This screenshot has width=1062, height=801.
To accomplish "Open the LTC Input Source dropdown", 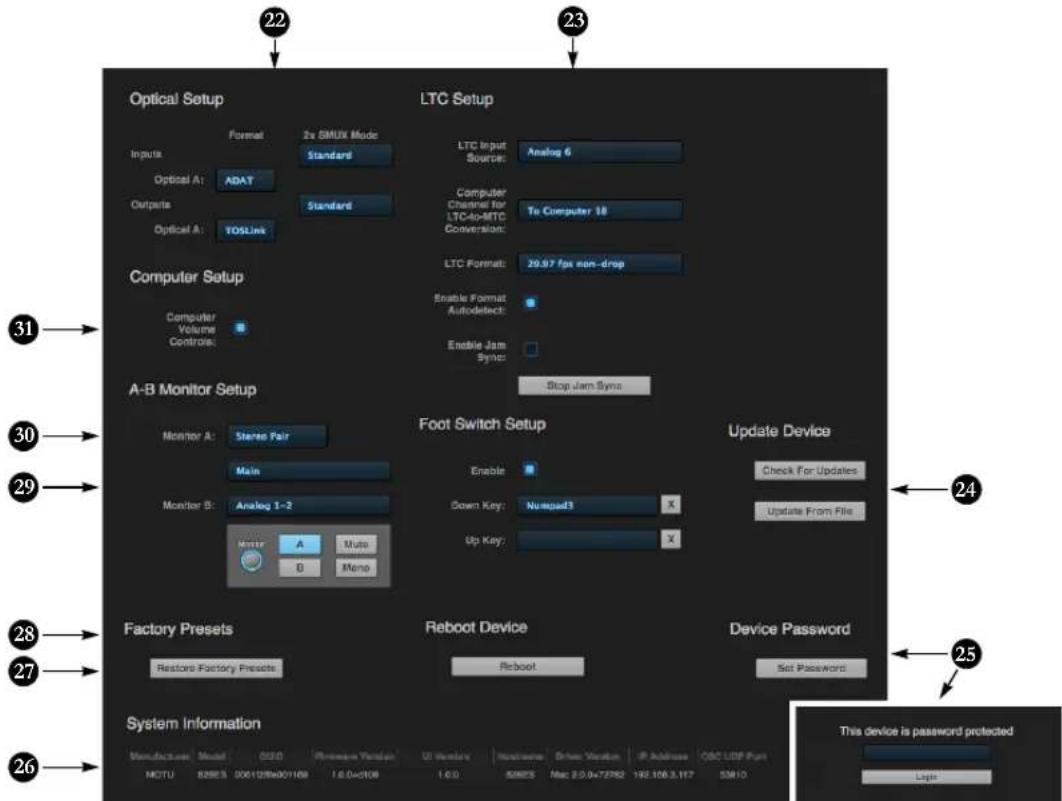I will 600,152.
